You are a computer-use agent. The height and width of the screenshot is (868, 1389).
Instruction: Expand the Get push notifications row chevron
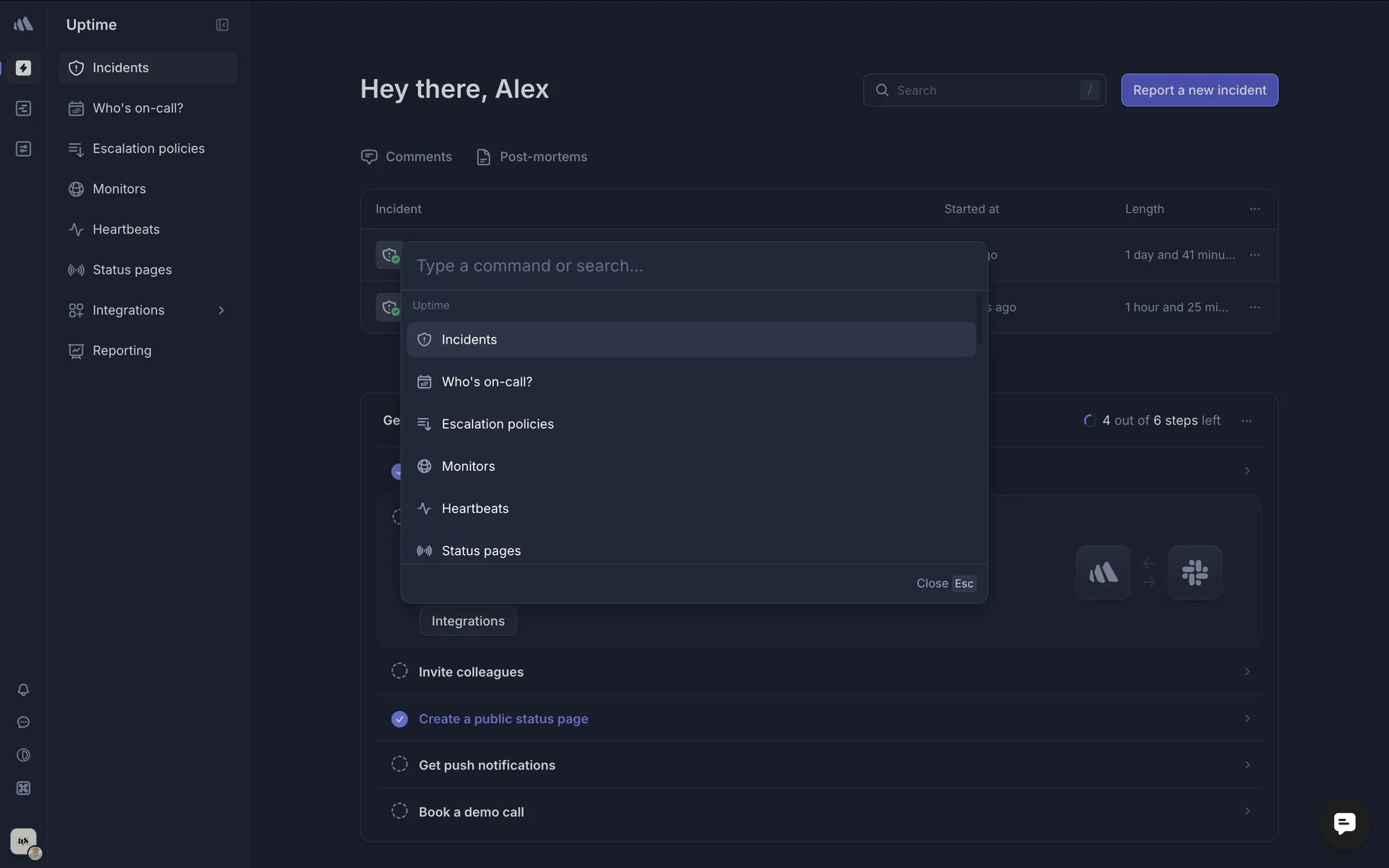click(x=1246, y=765)
